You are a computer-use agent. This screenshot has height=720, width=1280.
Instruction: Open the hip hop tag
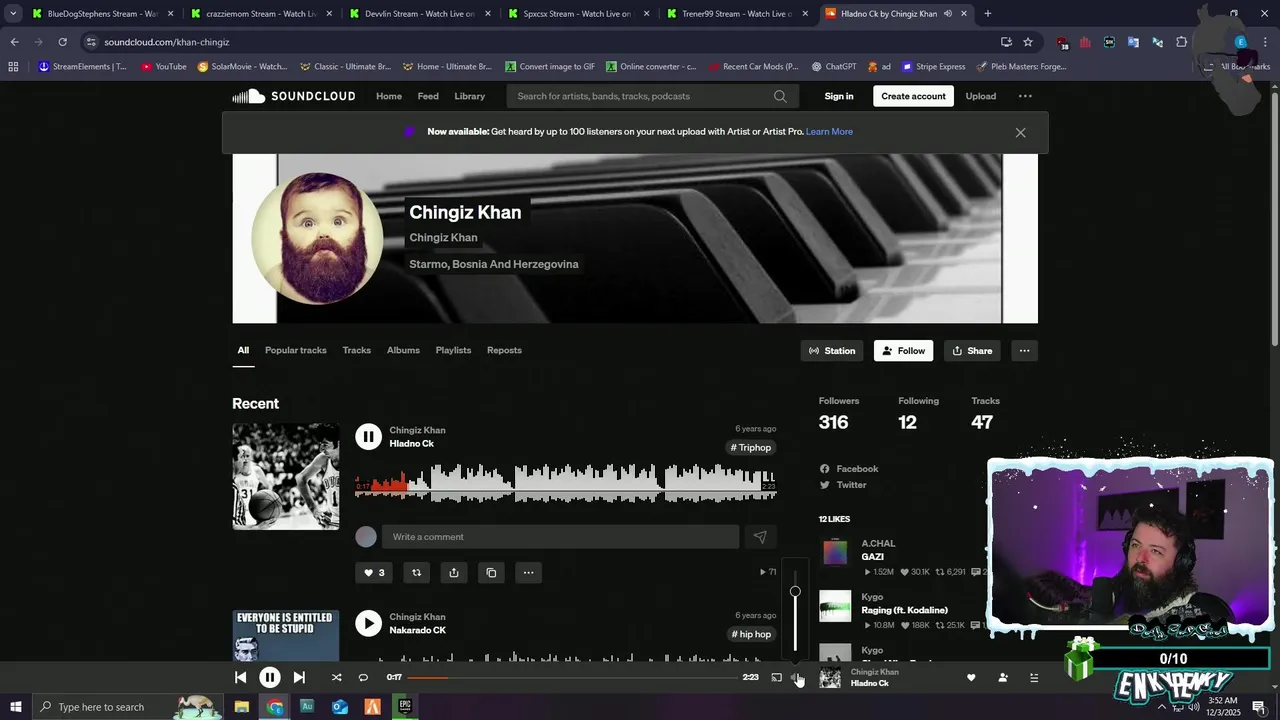click(750, 634)
